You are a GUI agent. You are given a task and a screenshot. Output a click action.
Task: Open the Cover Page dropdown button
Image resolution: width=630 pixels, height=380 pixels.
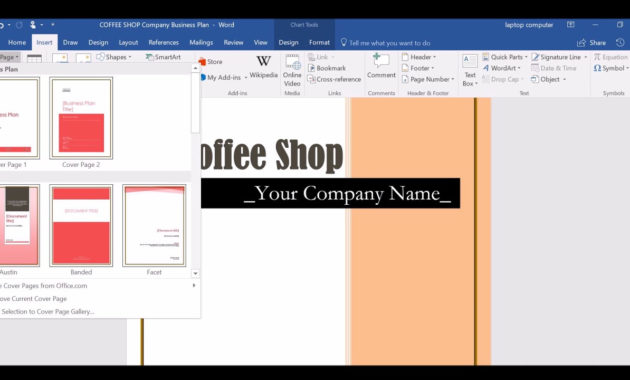pos(9,57)
